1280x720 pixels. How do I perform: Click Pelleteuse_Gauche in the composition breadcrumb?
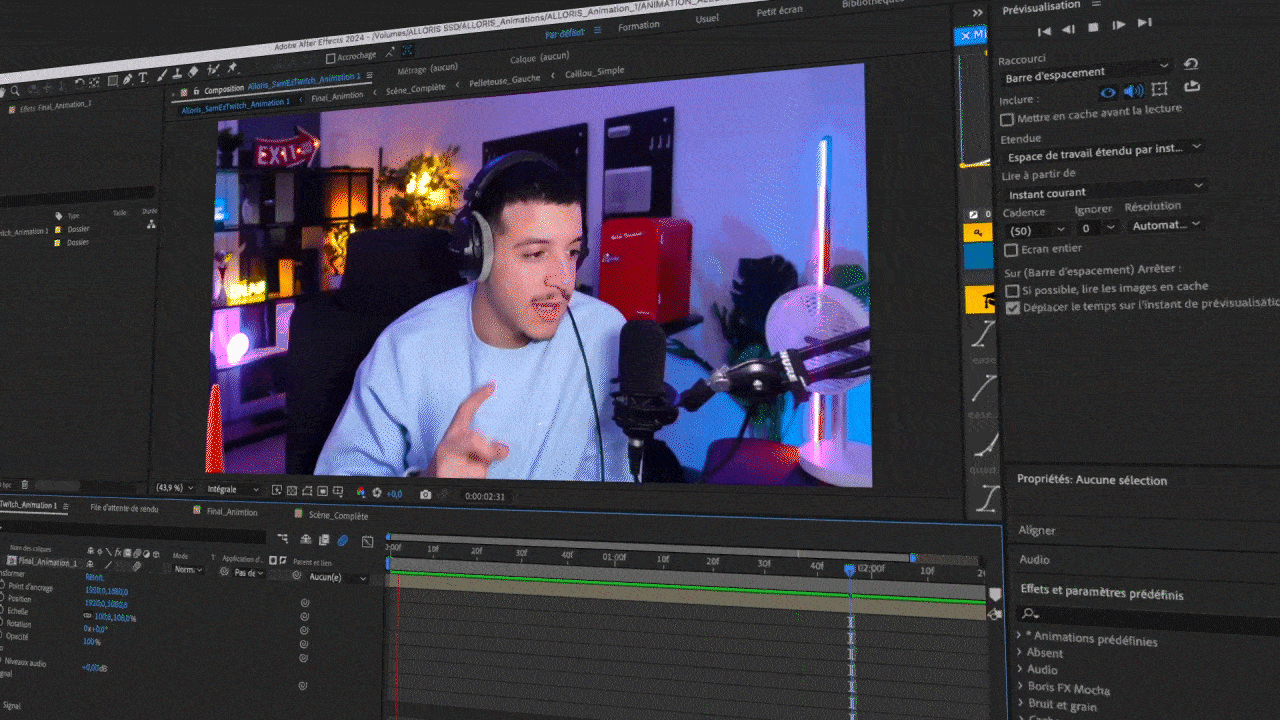(x=504, y=79)
